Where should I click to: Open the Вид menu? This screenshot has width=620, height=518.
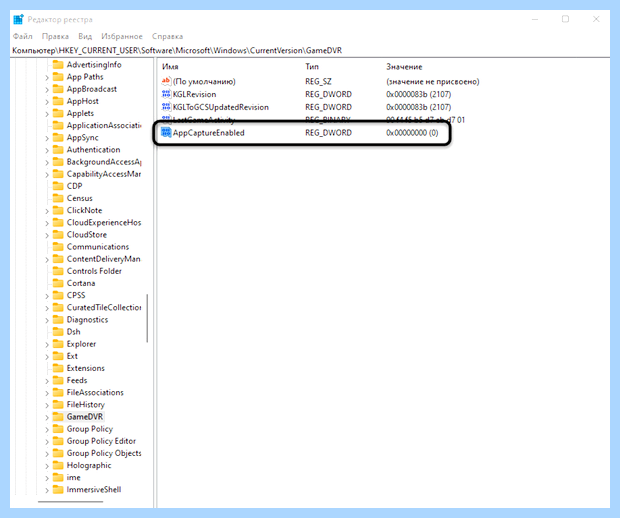[85, 36]
